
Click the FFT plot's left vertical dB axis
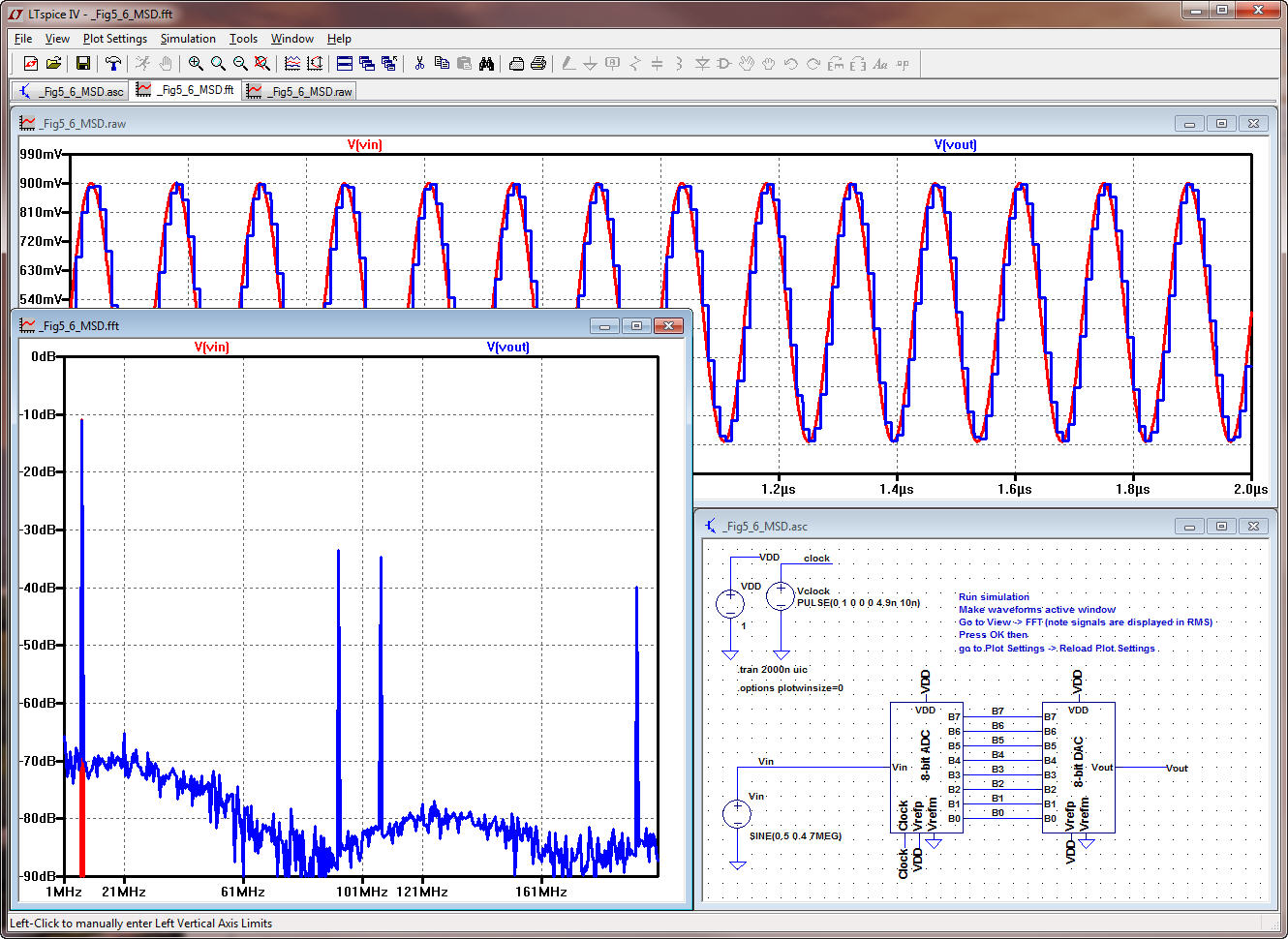click(43, 616)
